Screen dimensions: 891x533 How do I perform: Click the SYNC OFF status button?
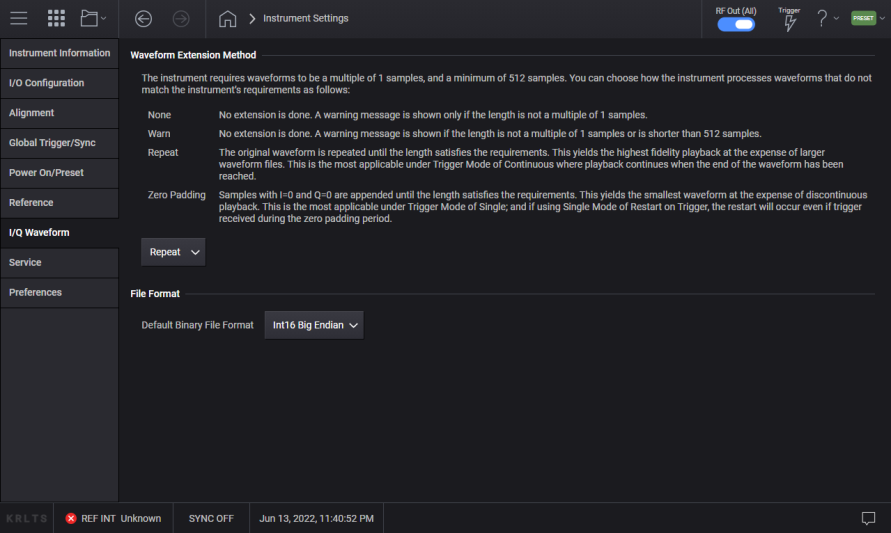pos(210,518)
